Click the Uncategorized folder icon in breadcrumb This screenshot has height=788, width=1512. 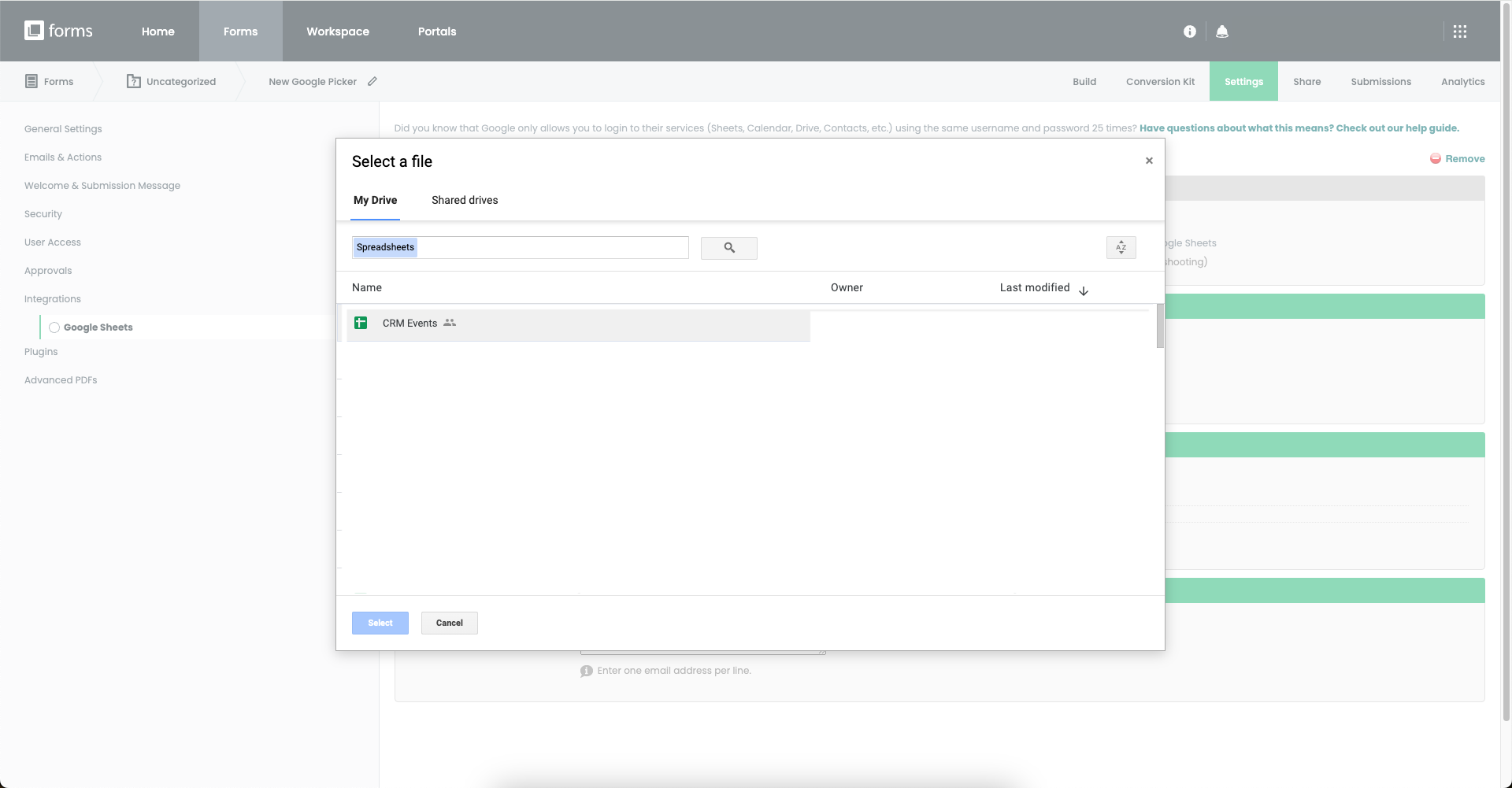point(134,81)
